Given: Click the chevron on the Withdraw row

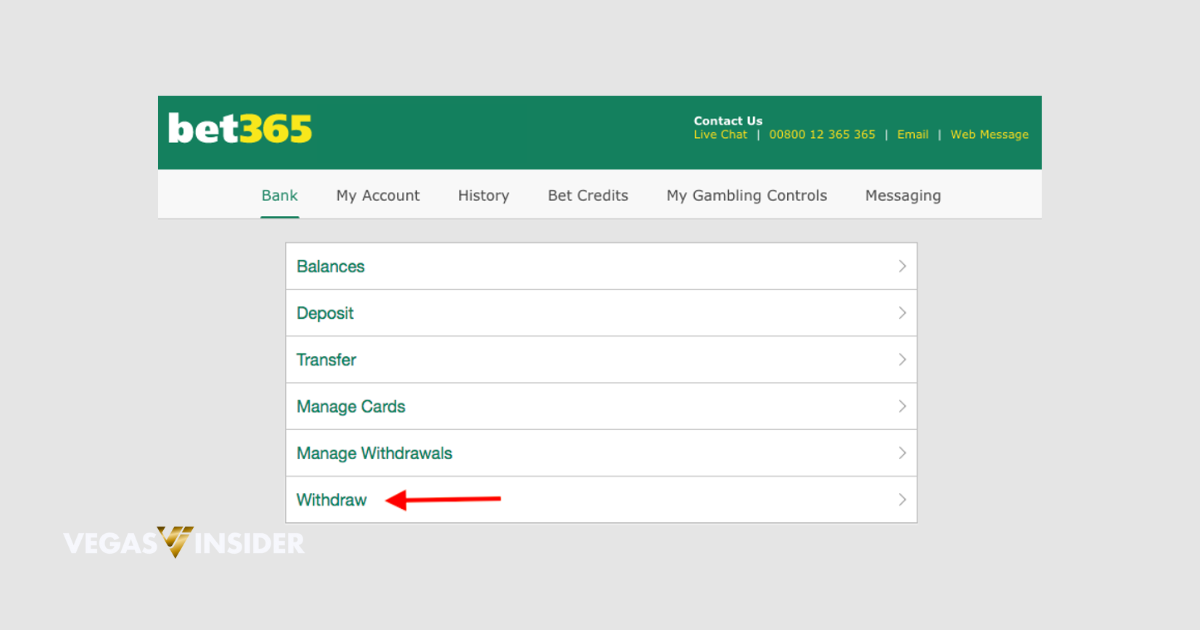Looking at the screenshot, I should point(902,500).
